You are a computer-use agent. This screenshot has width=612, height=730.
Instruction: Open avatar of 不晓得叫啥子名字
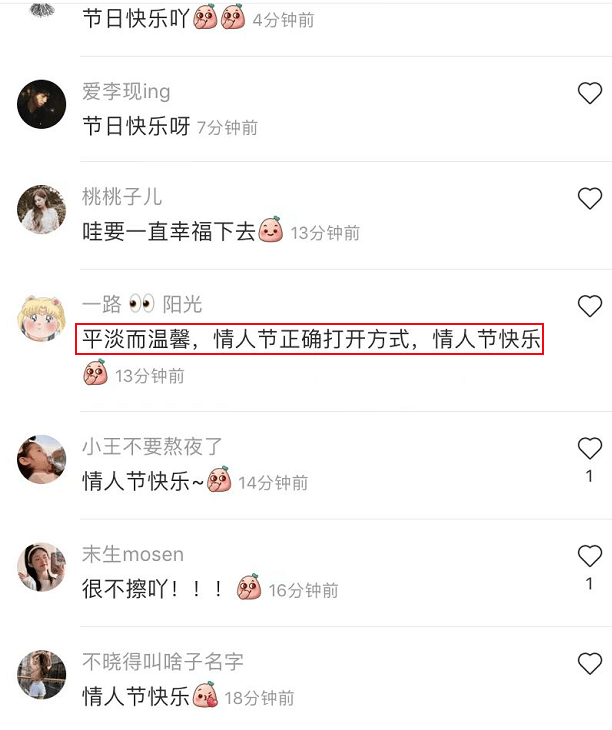click(41, 675)
